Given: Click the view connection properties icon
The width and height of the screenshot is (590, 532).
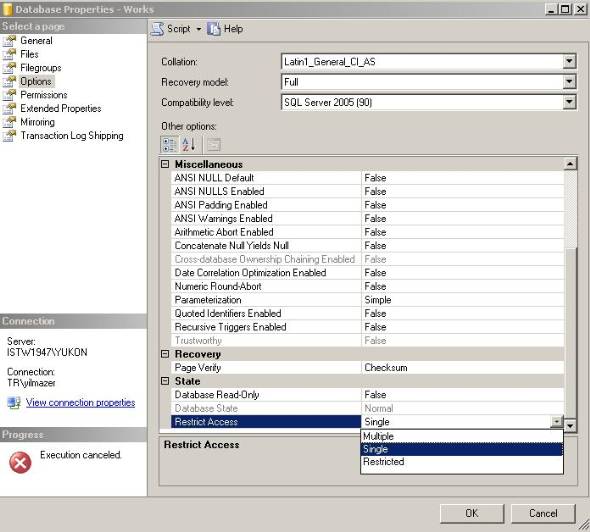Looking at the screenshot, I should pos(14,403).
